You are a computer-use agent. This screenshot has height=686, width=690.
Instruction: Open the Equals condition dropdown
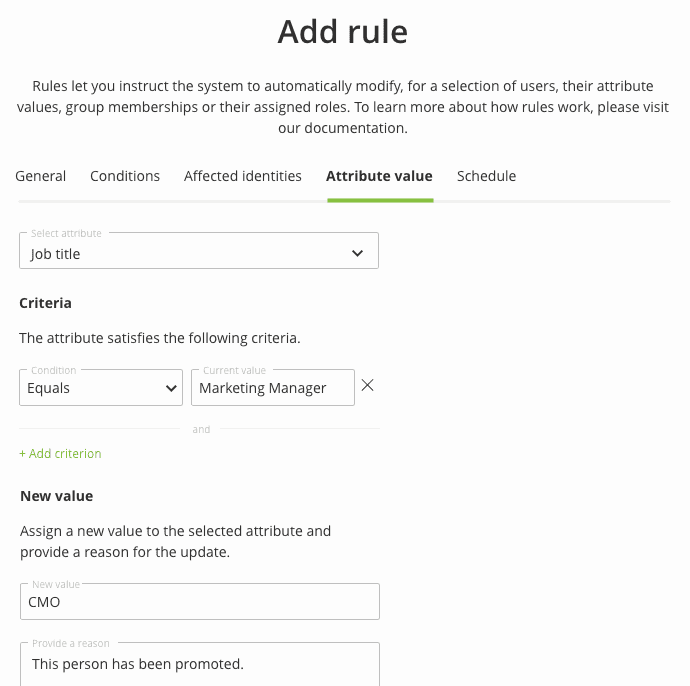100,388
